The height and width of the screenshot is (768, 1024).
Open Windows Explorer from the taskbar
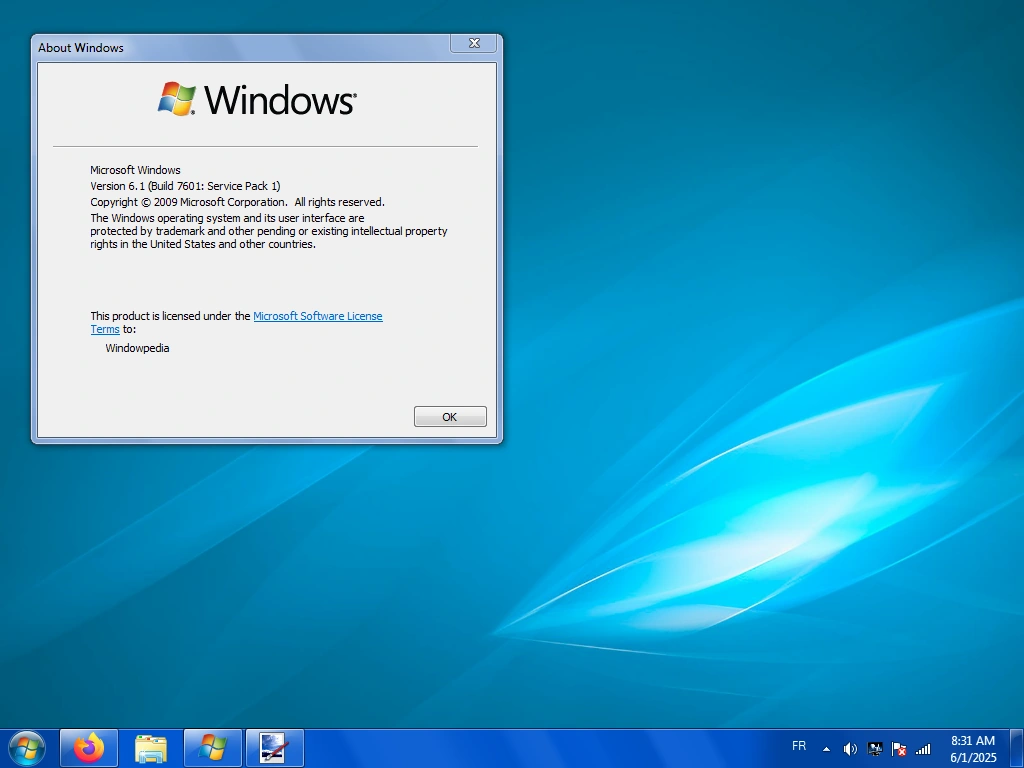[x=151, y=748]
